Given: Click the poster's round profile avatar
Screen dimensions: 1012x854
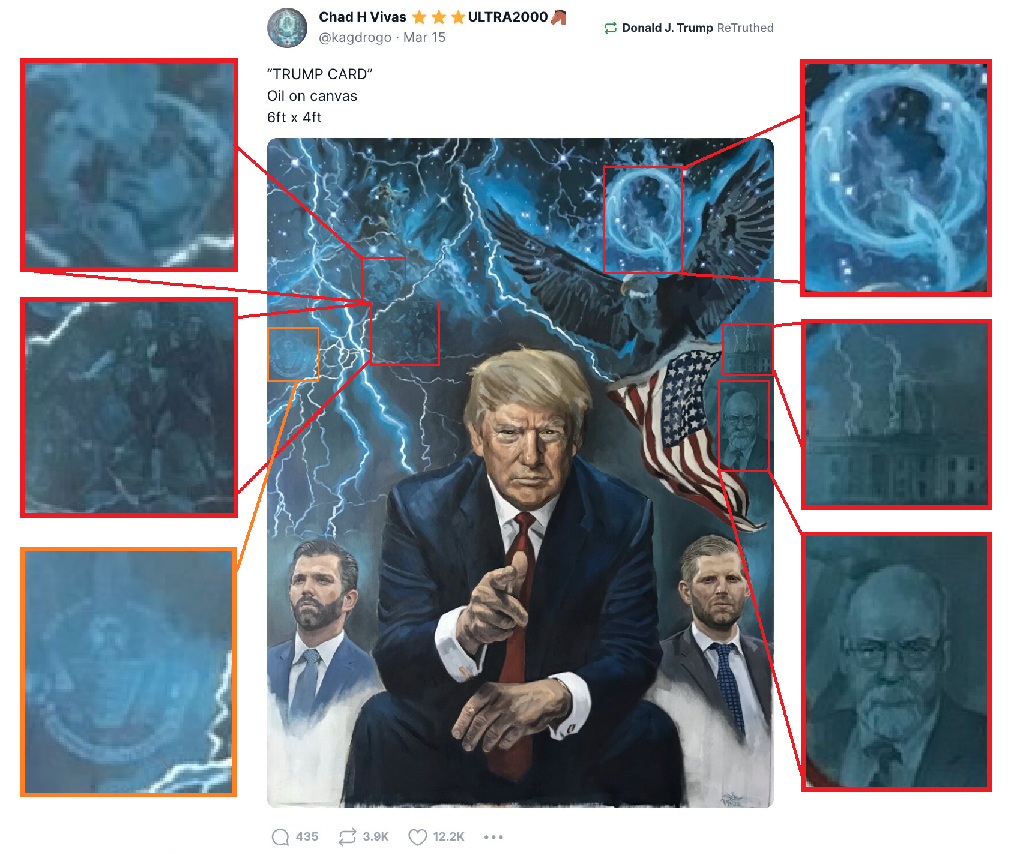Looking at the screenshot, I should tap(287, 28).
